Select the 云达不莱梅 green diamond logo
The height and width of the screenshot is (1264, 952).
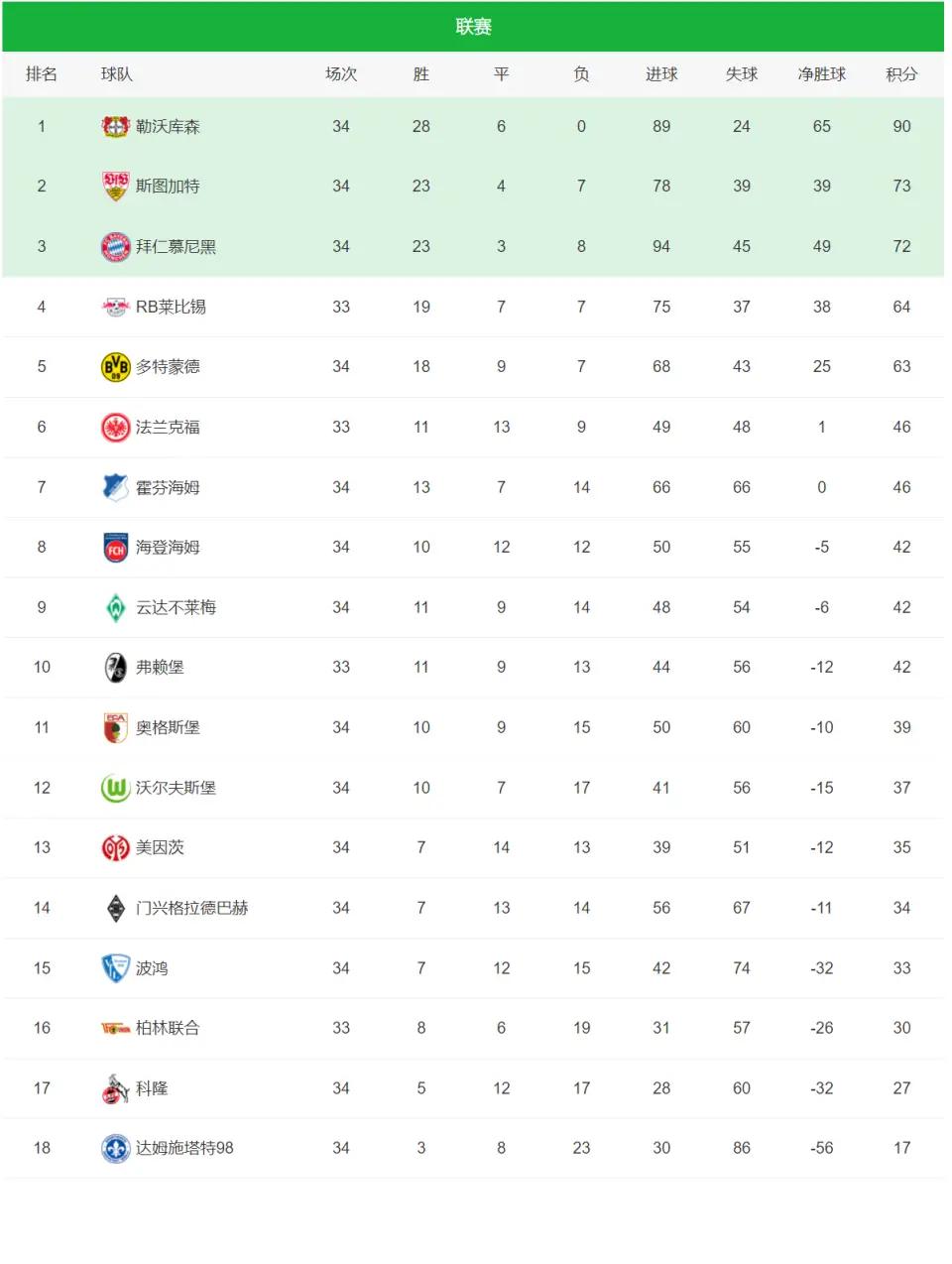pos(116,607)
